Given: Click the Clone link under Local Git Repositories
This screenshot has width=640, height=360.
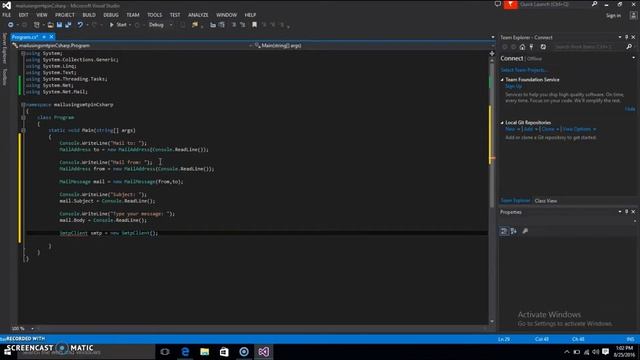Looking at the screenshot, I should tap(548, 129).
